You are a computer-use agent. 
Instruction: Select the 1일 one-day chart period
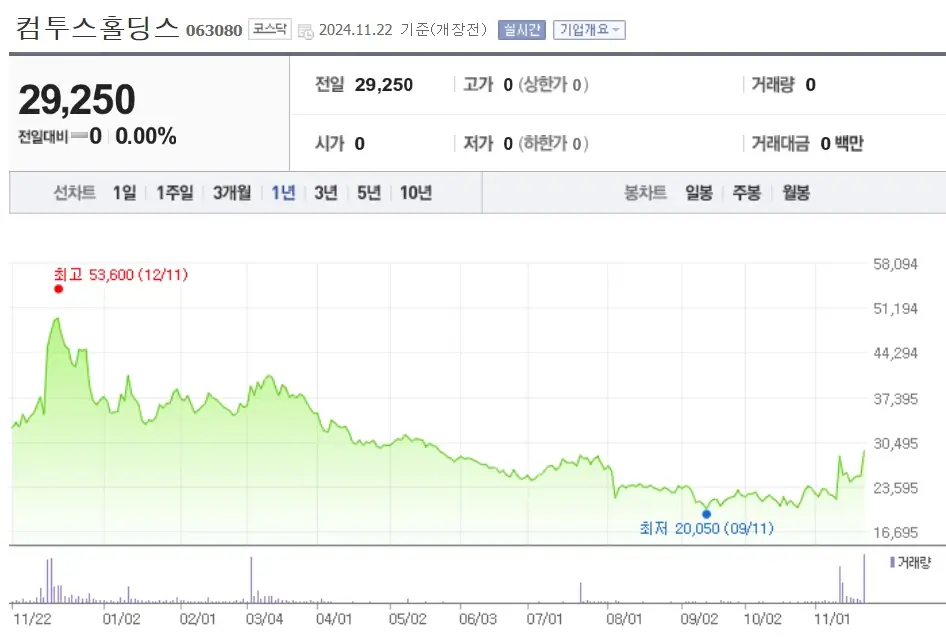[122, 193]
